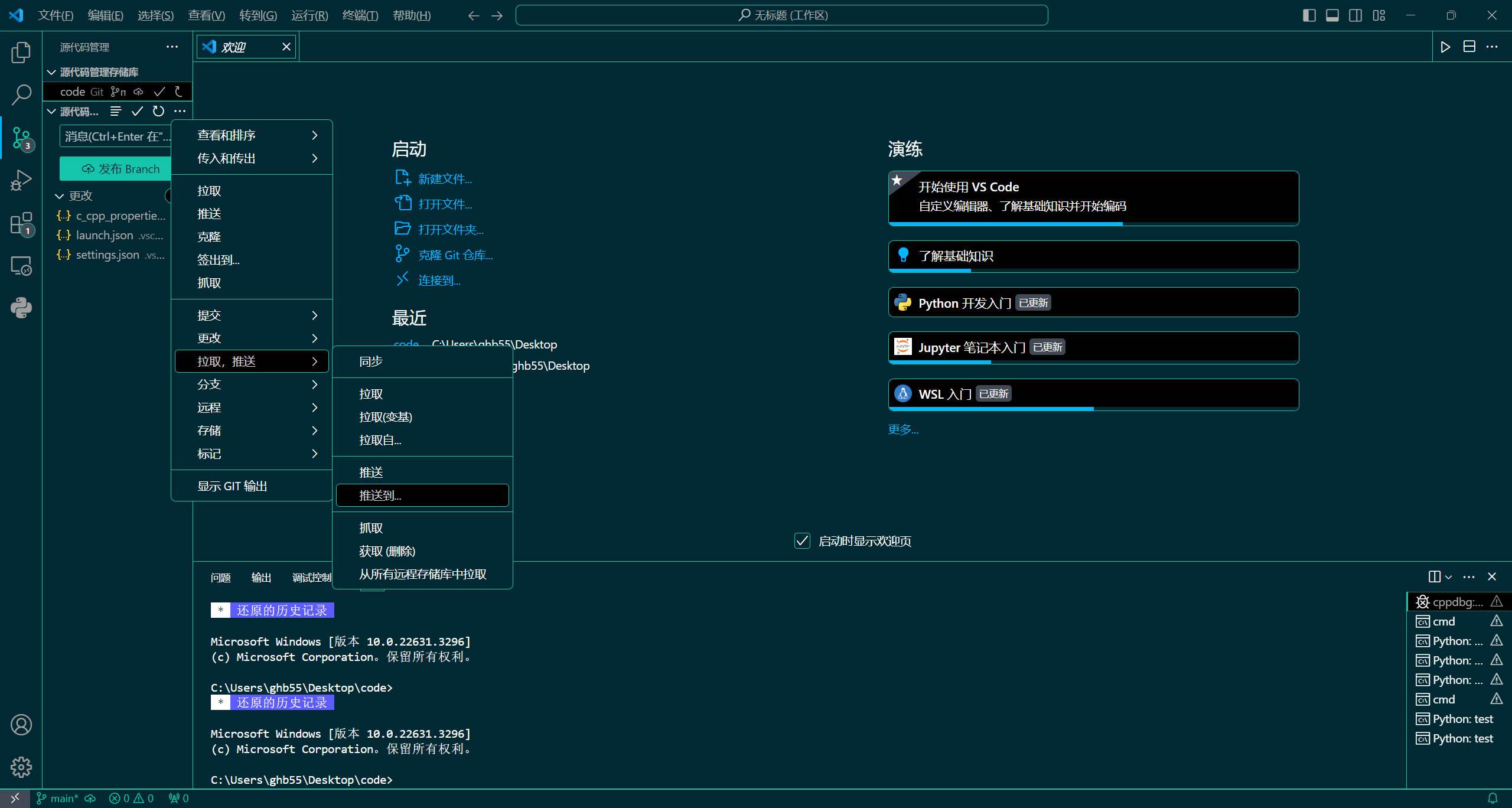1512x808 pixels.
Task: Choose 同步 from the submenu
Action: coord(371,361)
